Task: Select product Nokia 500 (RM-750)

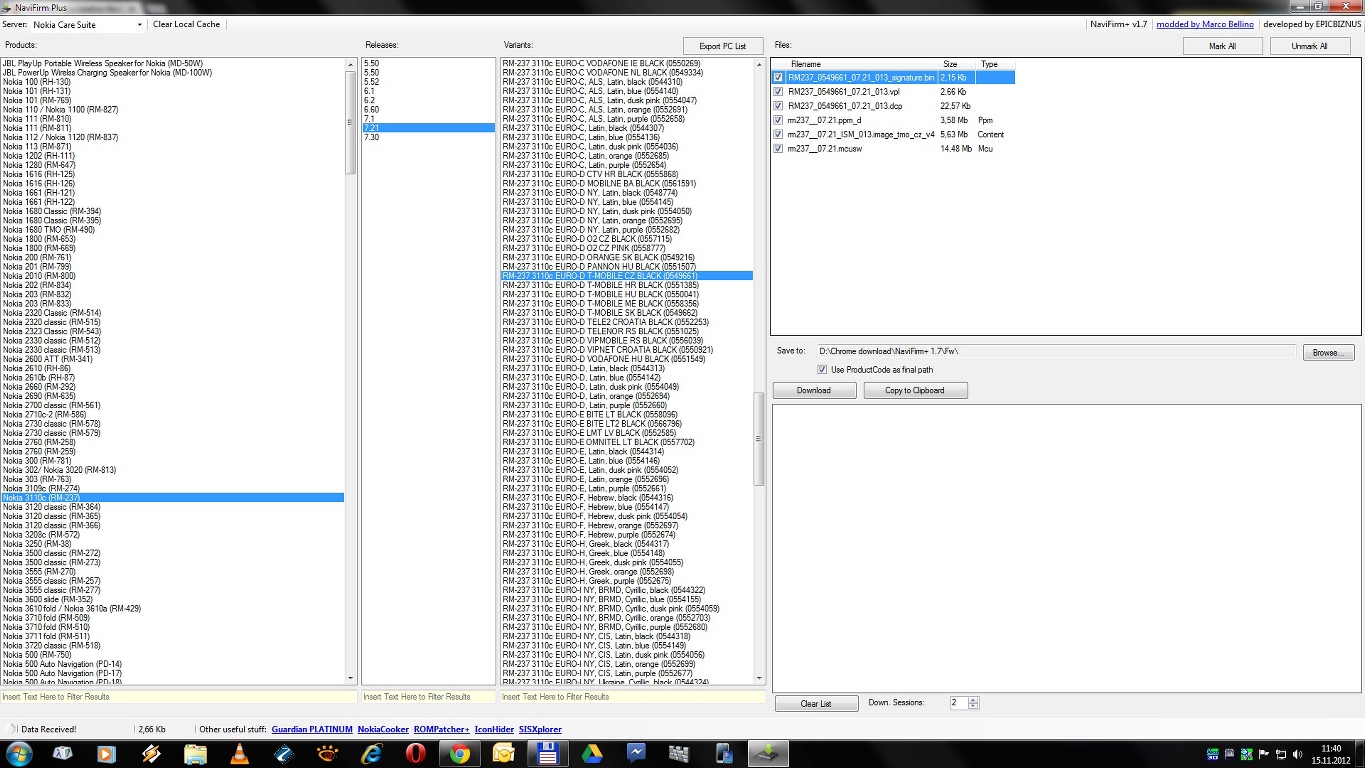Action: point(37,654)
